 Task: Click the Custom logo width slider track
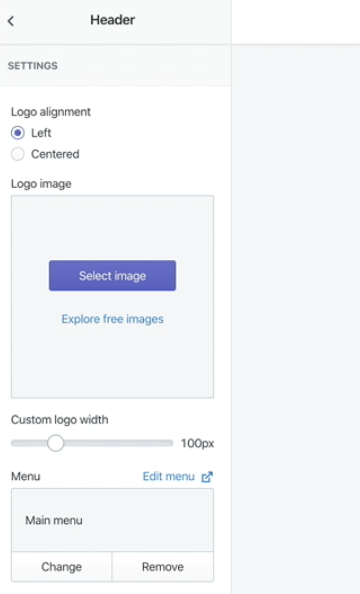(x=92, y=443)
